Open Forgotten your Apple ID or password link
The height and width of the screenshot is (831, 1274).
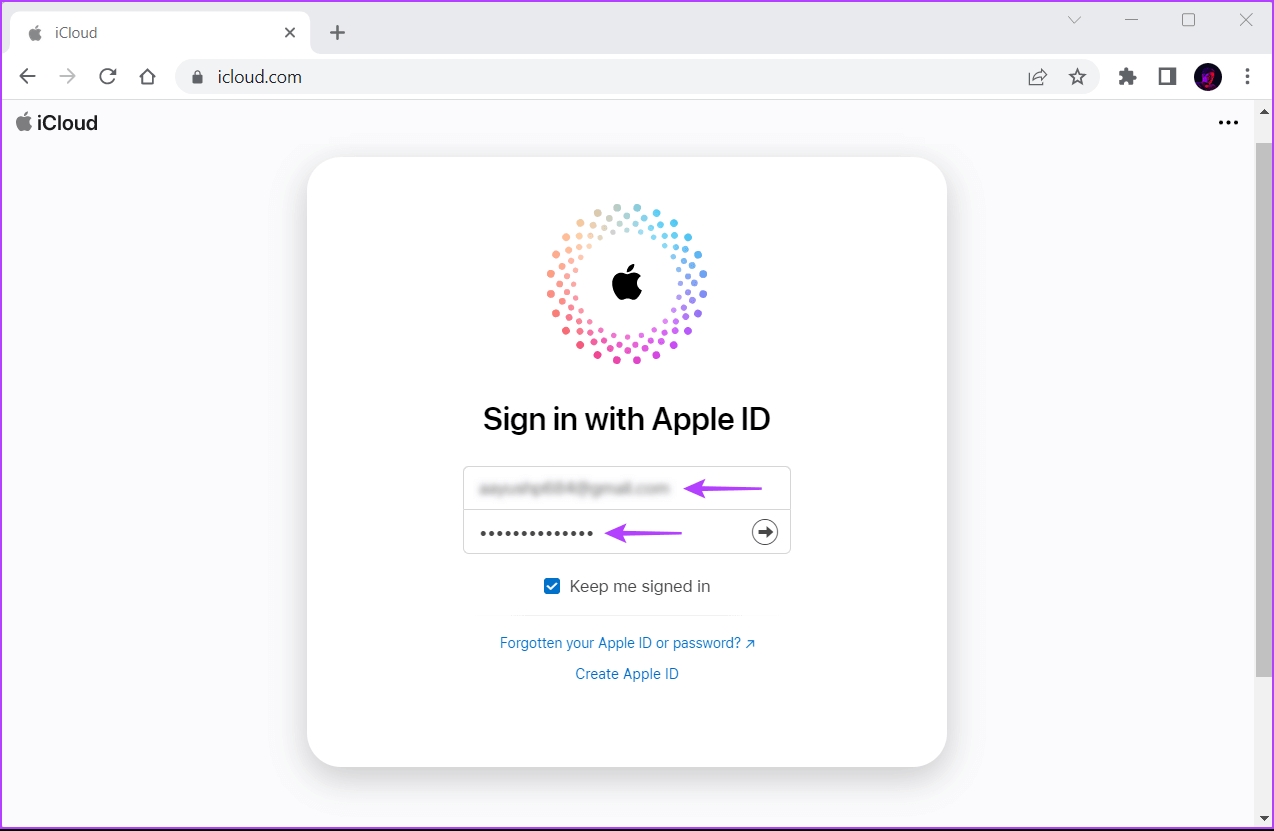point(627,643)
